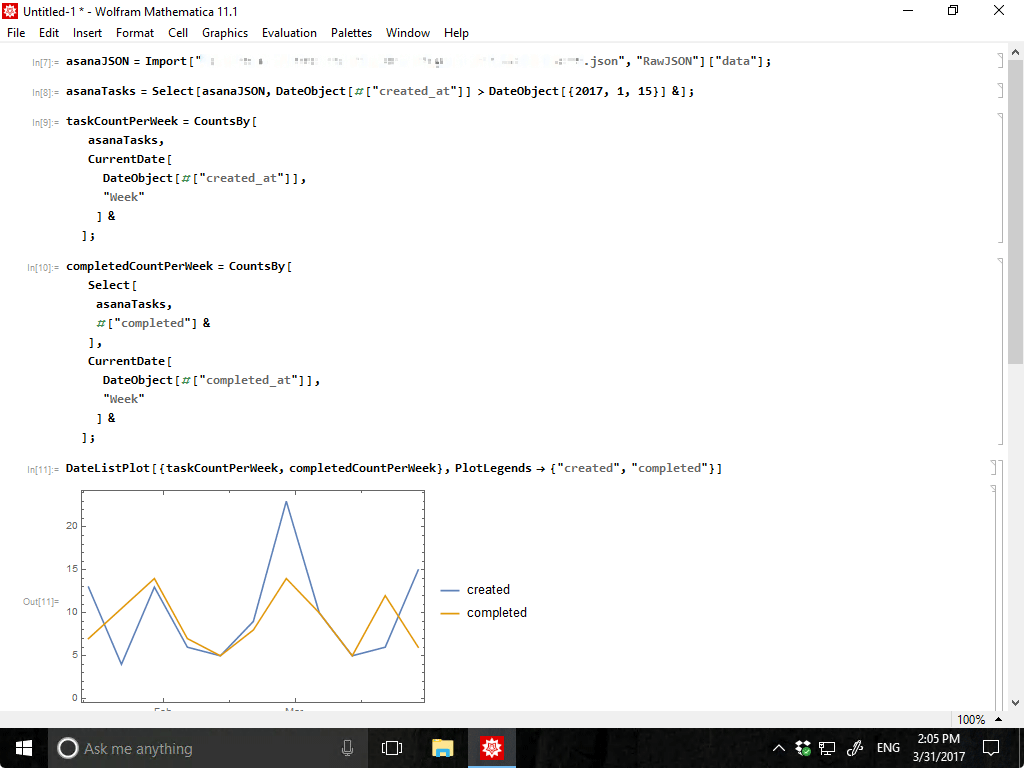Open the Palettes menu

click(351, 33)
